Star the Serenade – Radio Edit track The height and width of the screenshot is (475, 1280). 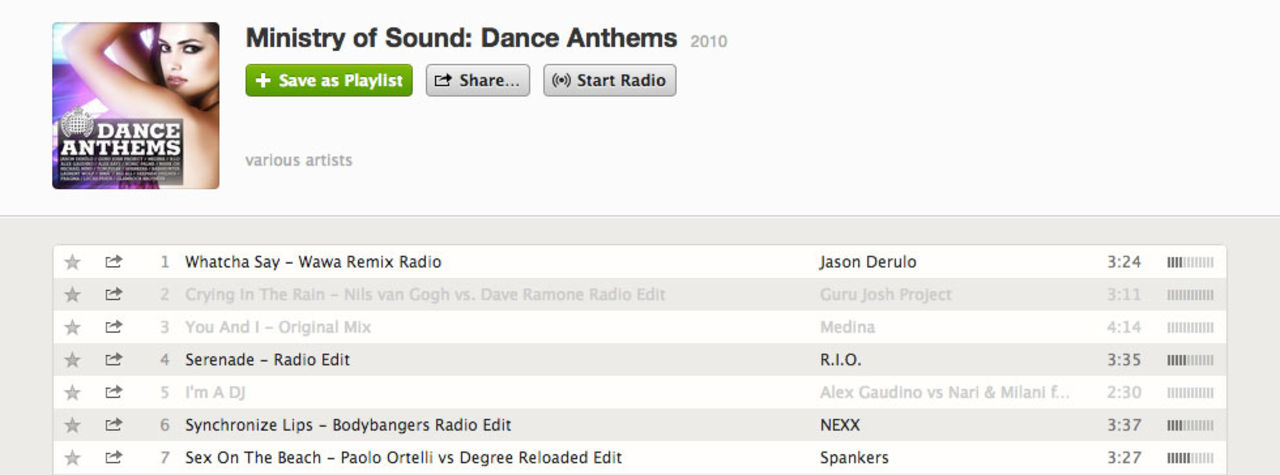(x=72, y=360)
